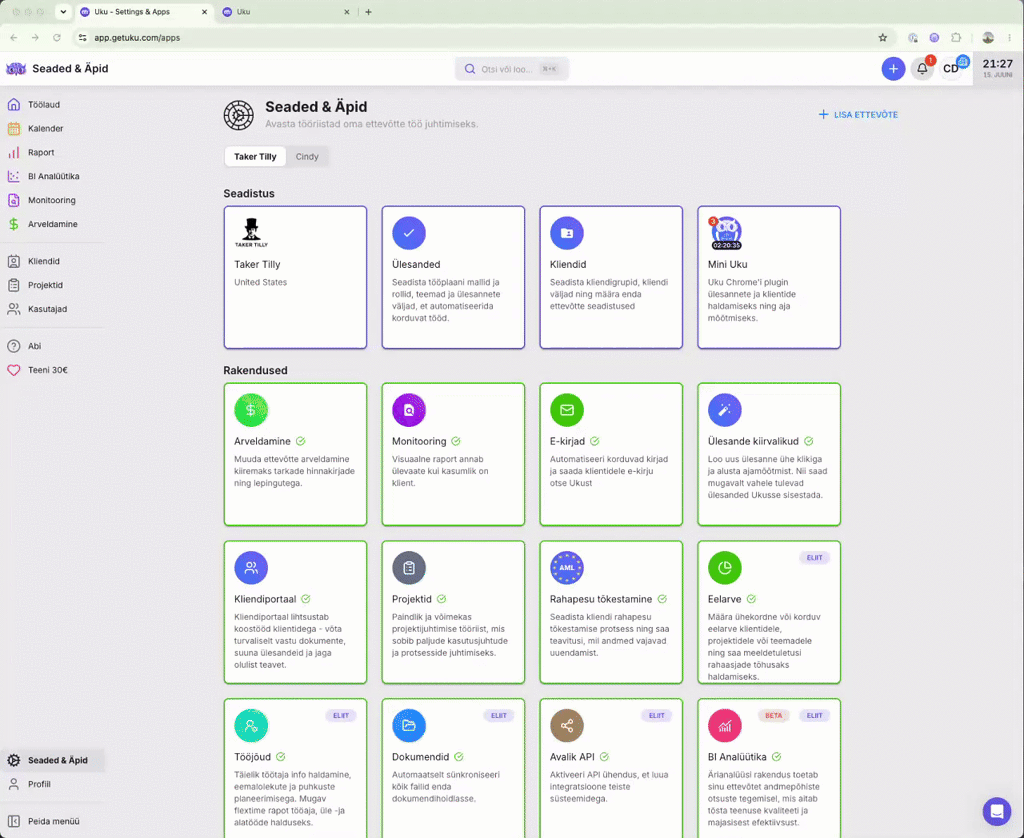Viewport: 1024px width, 838px height.
Task: Click the Uku logo in header
Action: [16, 69]
